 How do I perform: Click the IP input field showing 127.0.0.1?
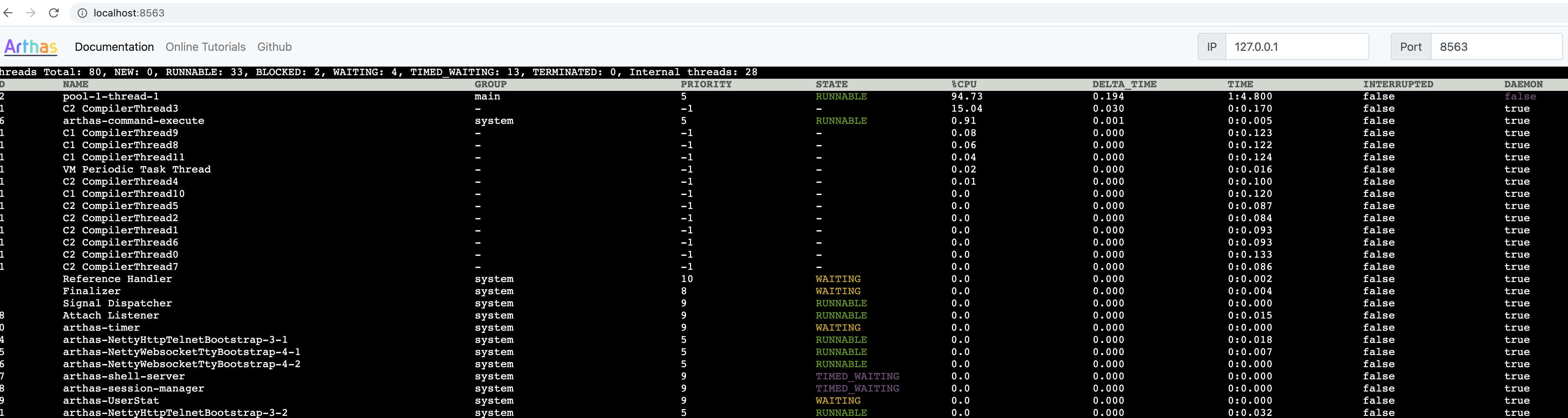[1297, 47]
